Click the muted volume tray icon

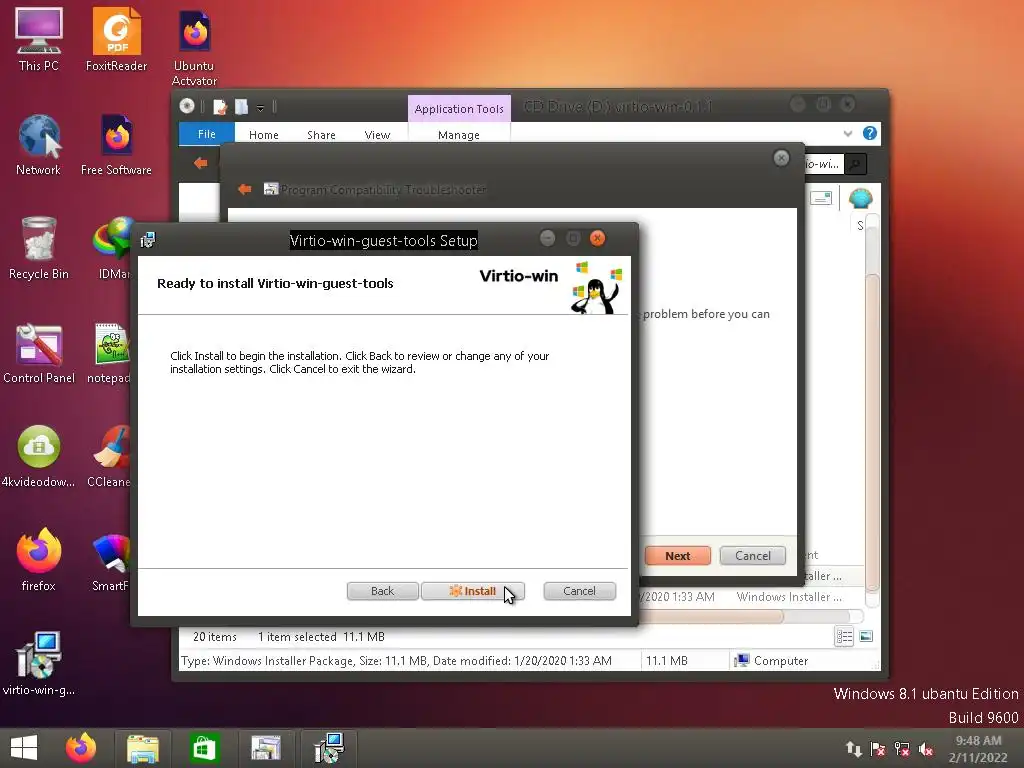pyautogui.click(x=926, y=749)
